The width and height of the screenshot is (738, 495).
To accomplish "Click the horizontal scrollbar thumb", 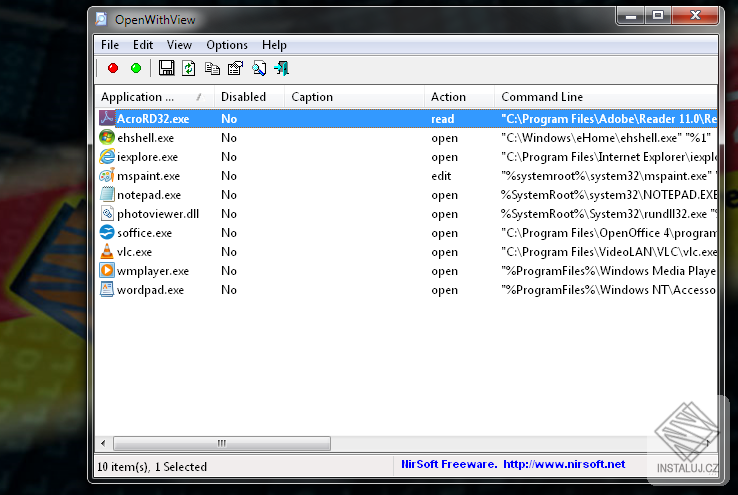I will (222, 443).
